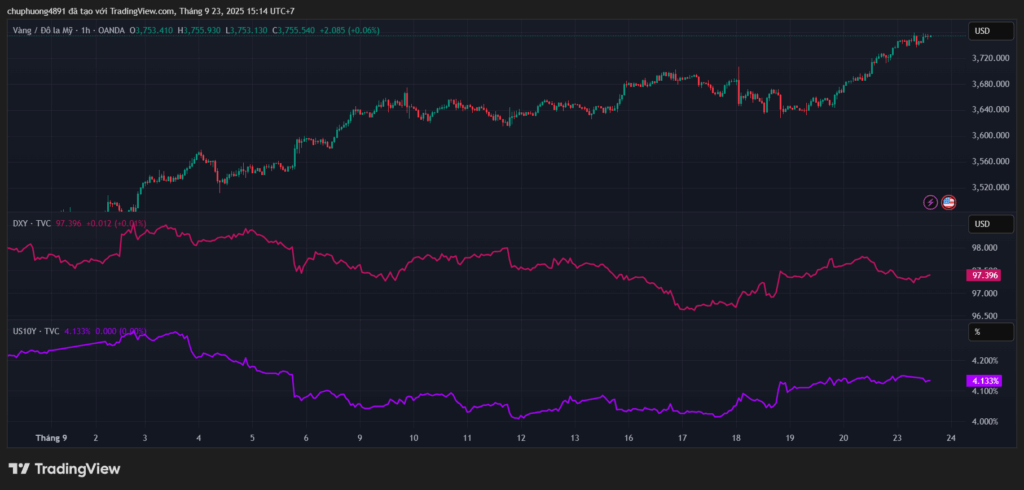Viewport: 1024px width, 490px height.
Task: Select the US10Y · TVC indicator title
Action: (36, 331)
